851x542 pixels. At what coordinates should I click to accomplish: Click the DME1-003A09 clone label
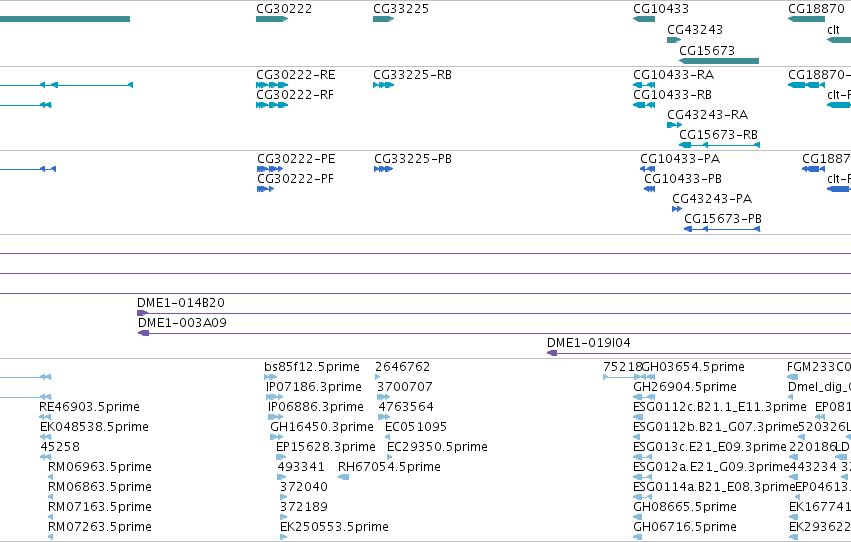click(182, 323)
